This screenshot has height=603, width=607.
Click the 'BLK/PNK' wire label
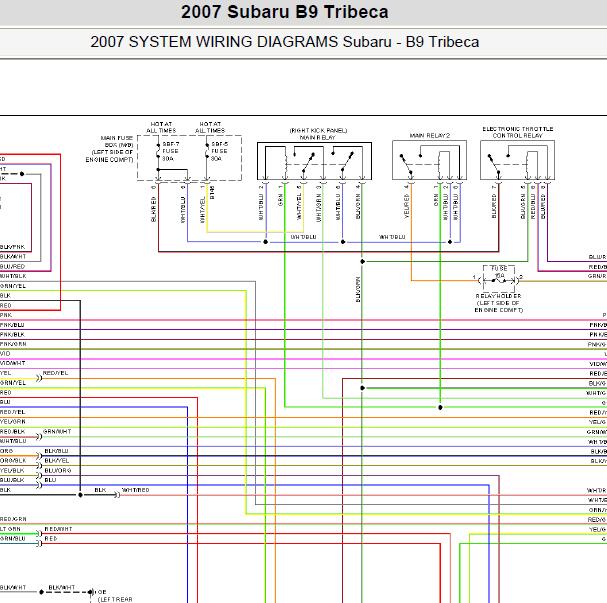pyautogui.click(x=13, y=247)
